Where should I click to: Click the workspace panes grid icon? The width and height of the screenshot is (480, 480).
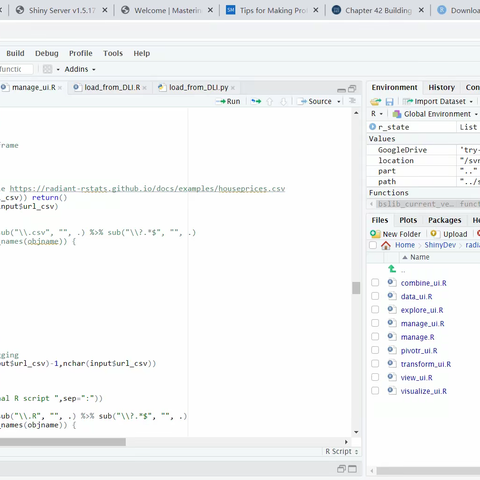point(48,69)
